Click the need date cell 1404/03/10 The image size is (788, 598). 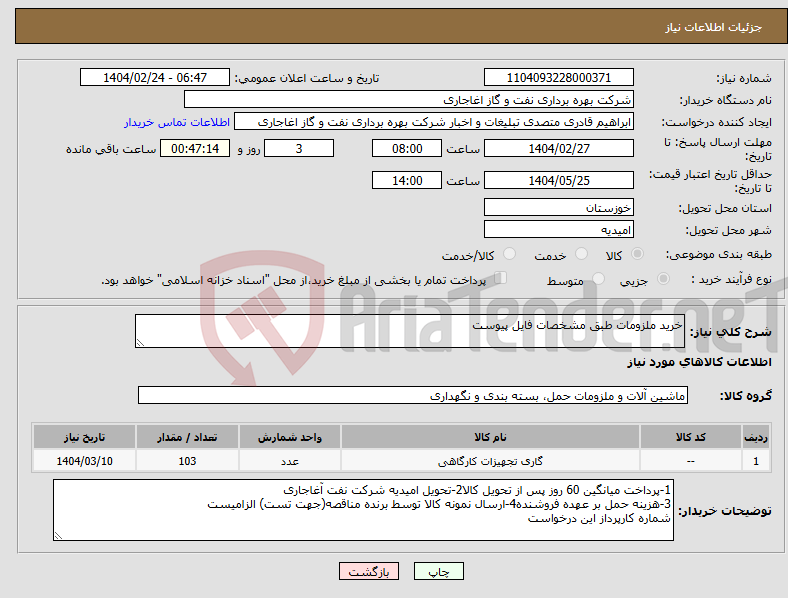click(x=84, y=461)
